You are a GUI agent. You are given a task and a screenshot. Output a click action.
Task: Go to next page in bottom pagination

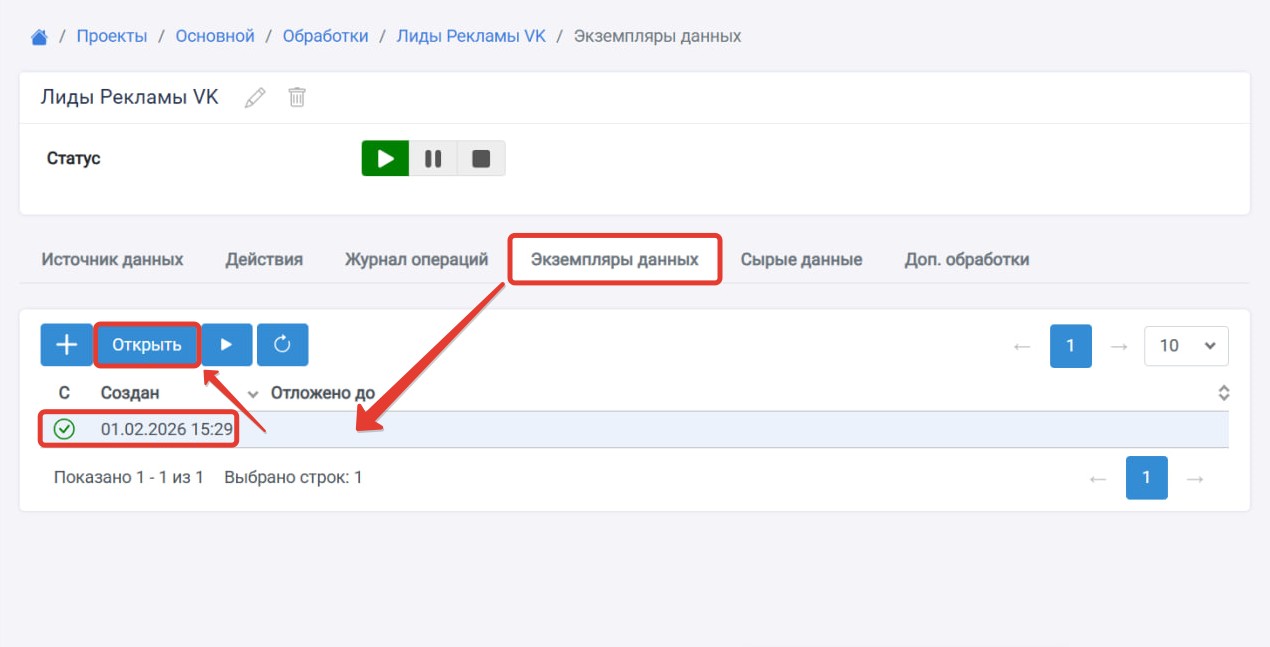pos(1195,478)
